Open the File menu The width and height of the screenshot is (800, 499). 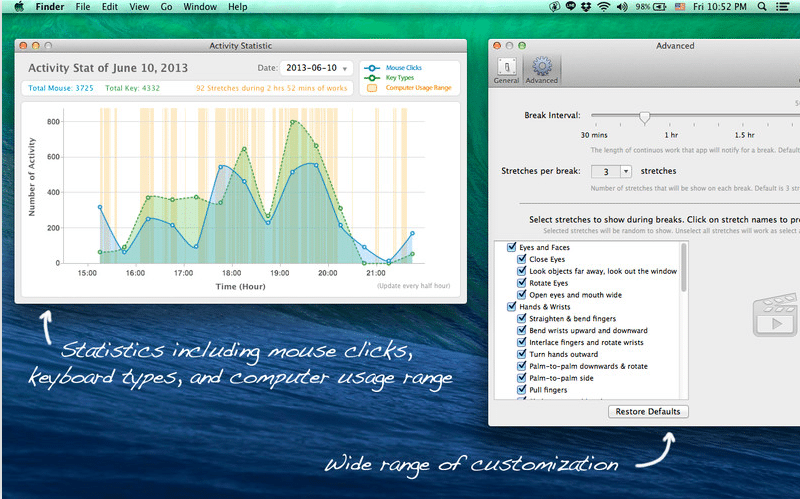83,7
